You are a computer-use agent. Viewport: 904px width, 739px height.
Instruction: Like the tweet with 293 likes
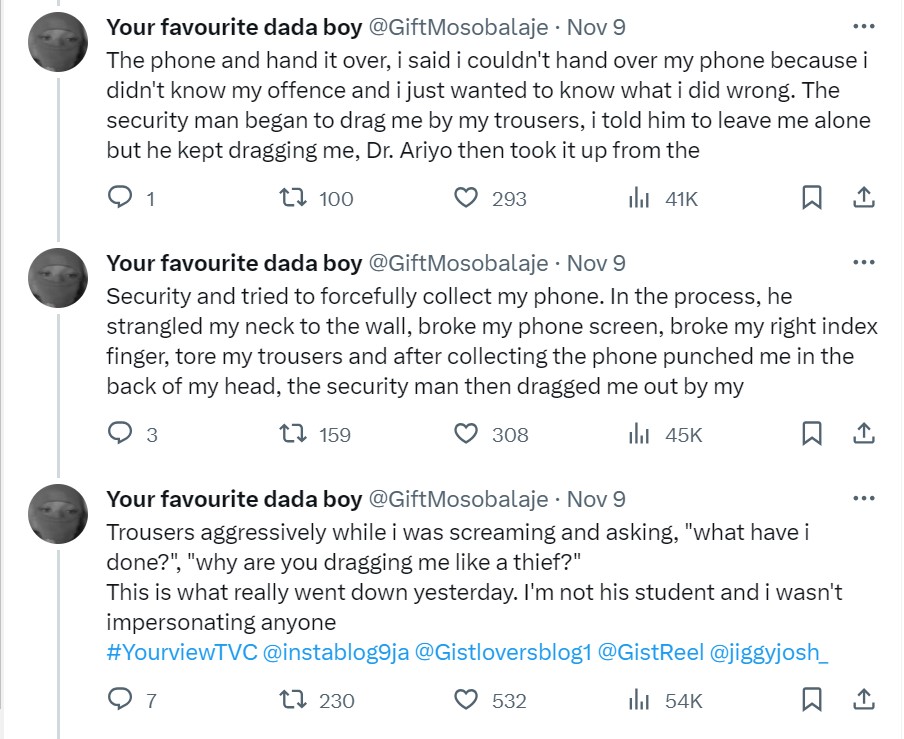(466, 198)
